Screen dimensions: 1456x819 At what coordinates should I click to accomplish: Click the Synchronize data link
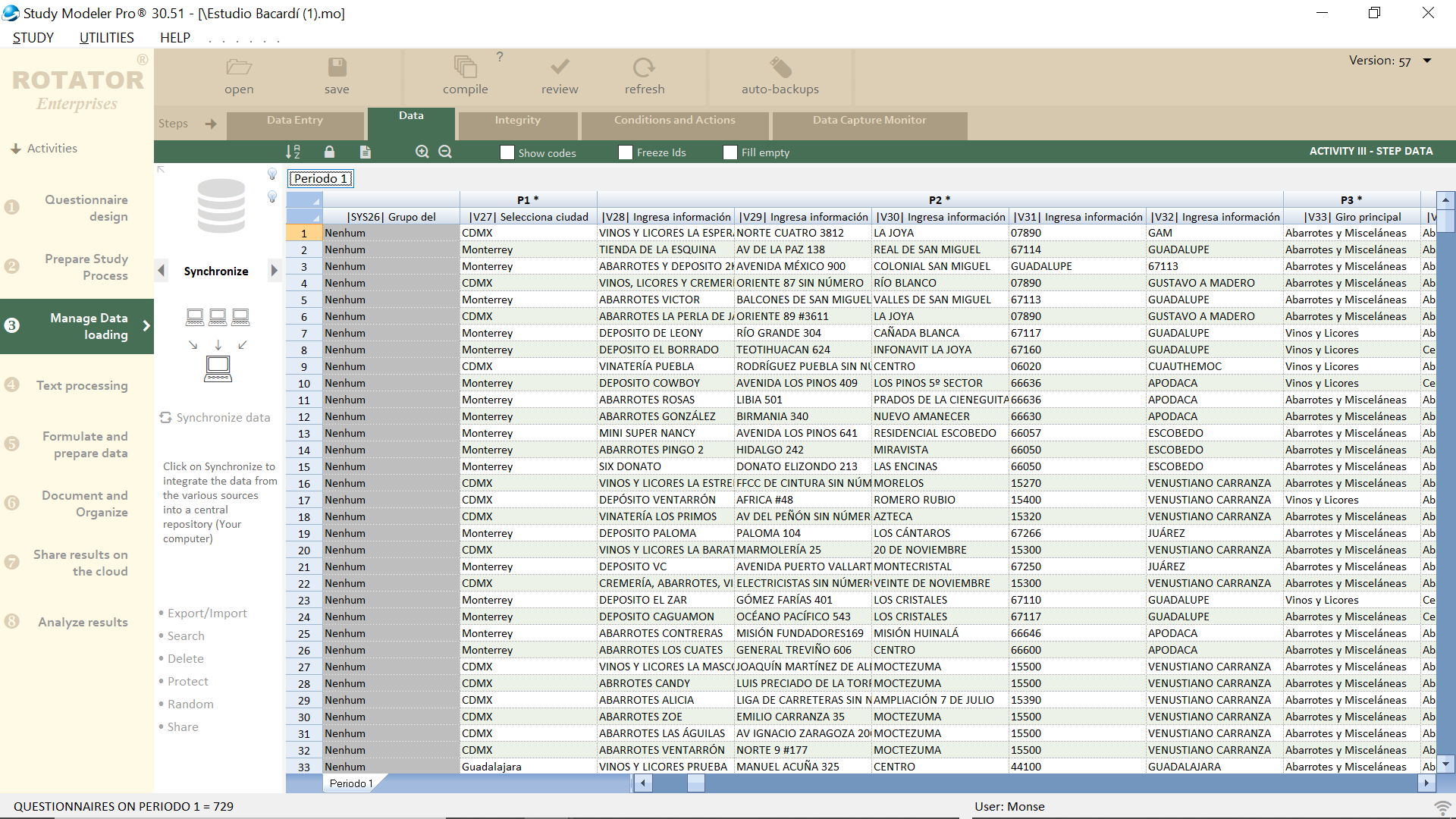coord(216,418)
